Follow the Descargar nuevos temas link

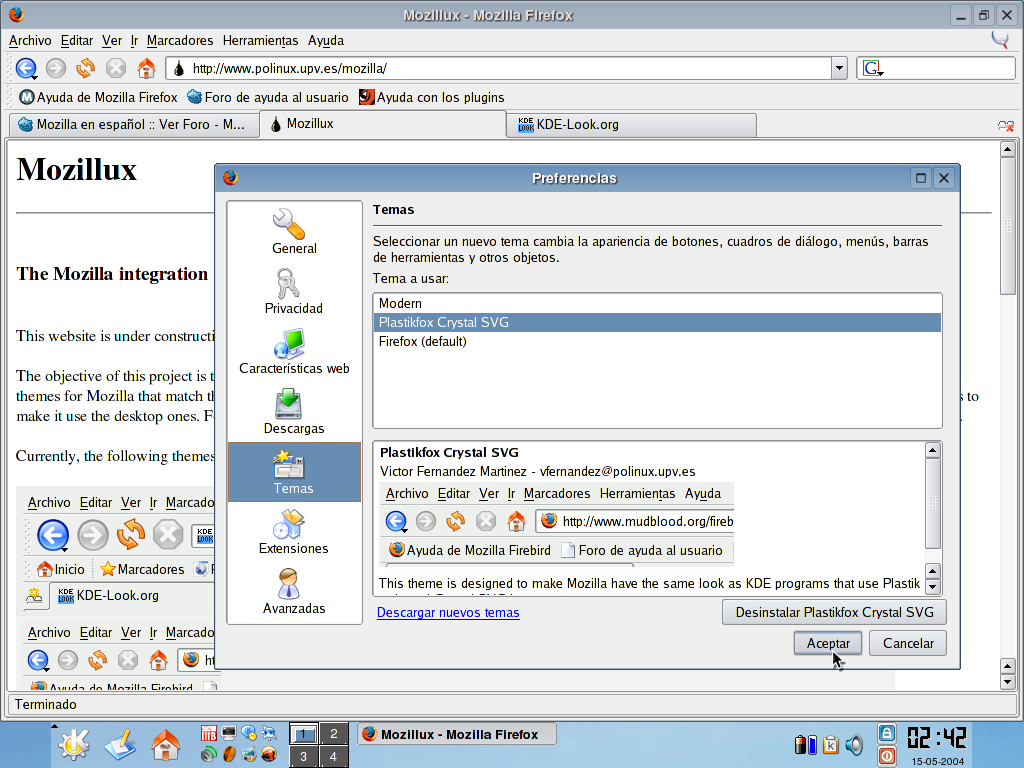click(448, 613)
